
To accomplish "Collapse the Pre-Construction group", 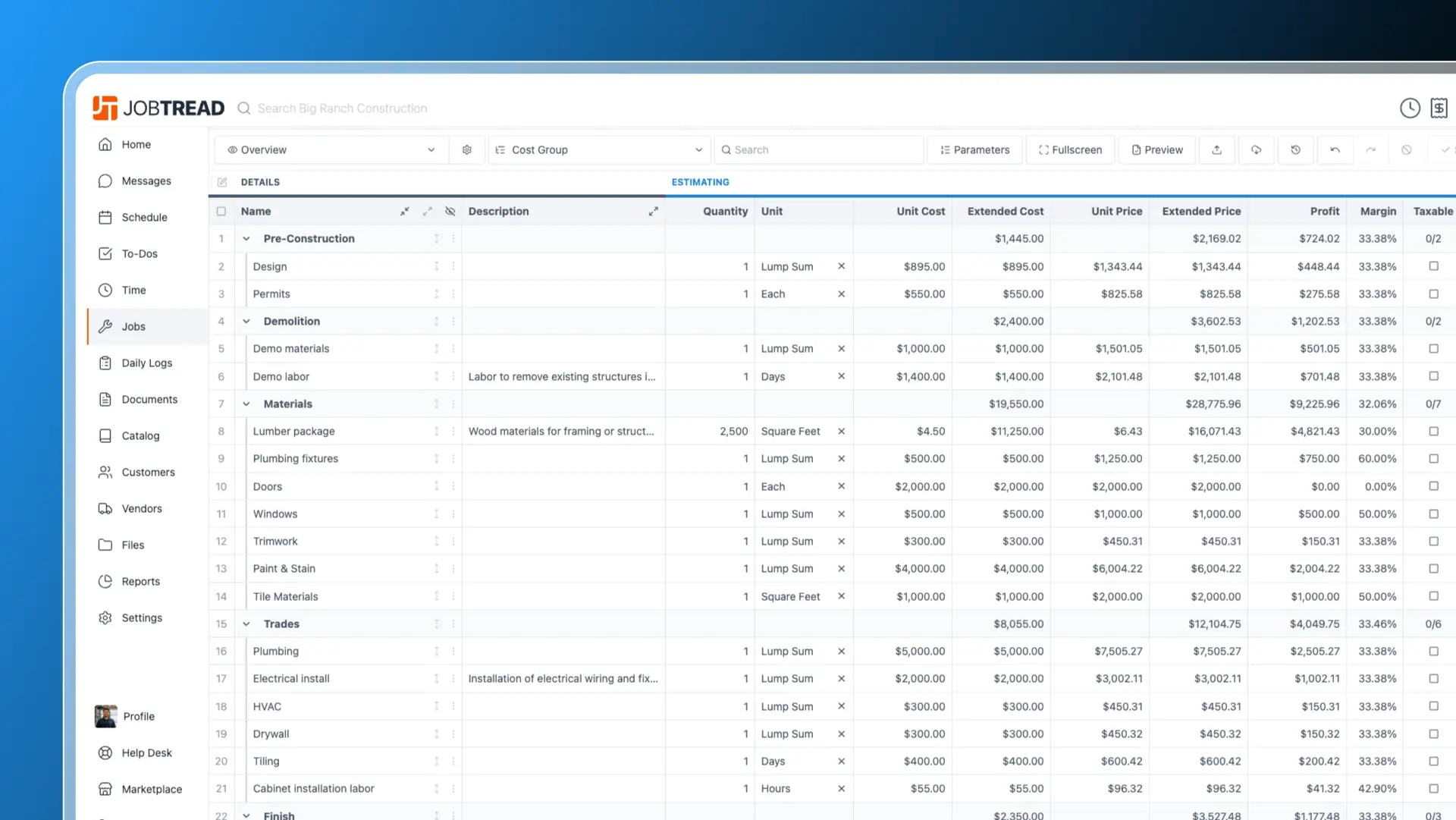I will pos(246,239).
